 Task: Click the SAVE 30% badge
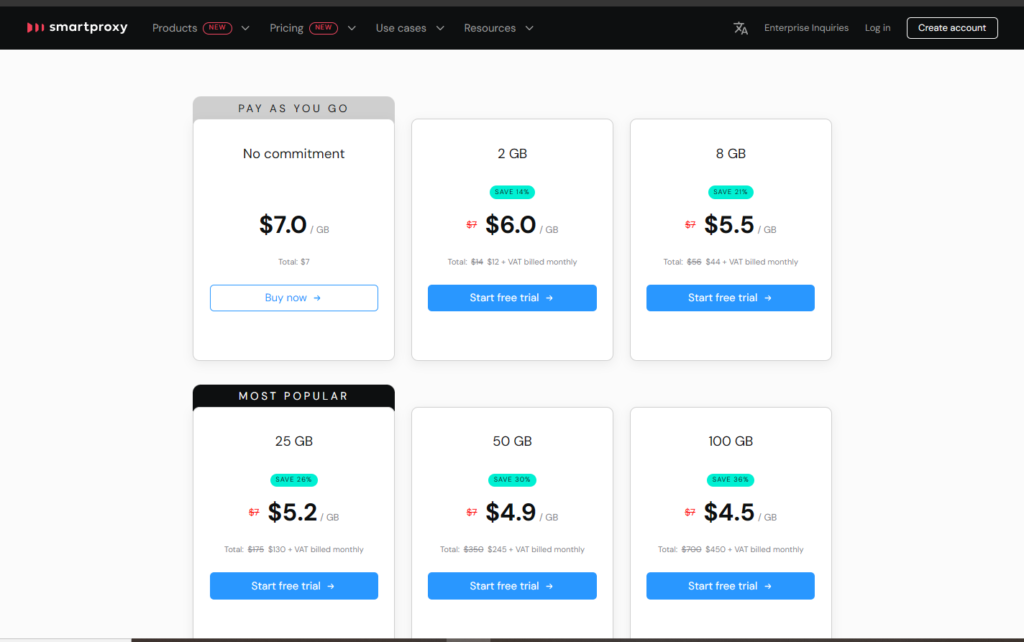(512, 479)
